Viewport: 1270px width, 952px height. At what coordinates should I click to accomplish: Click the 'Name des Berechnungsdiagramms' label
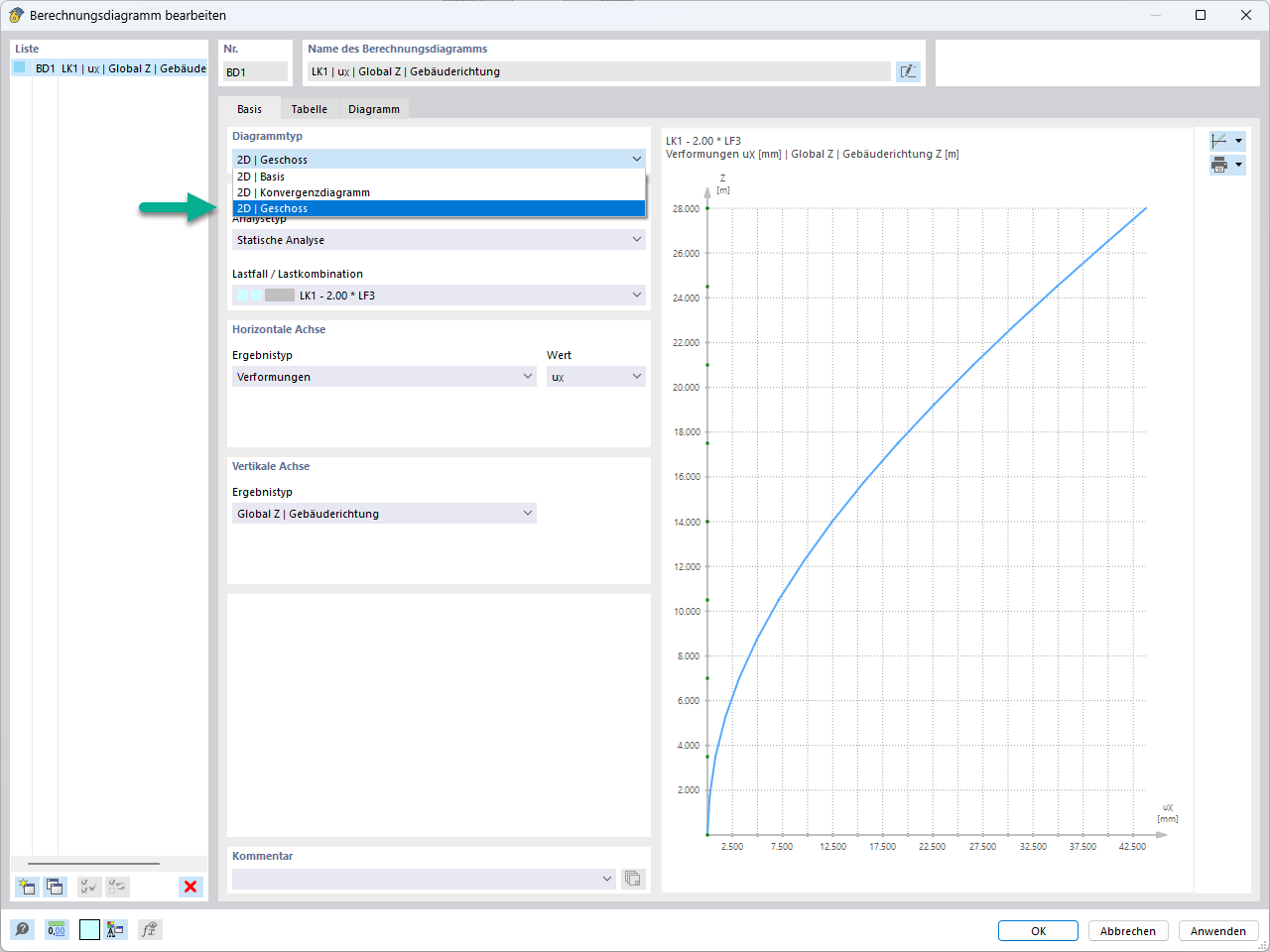click(398, 49)
